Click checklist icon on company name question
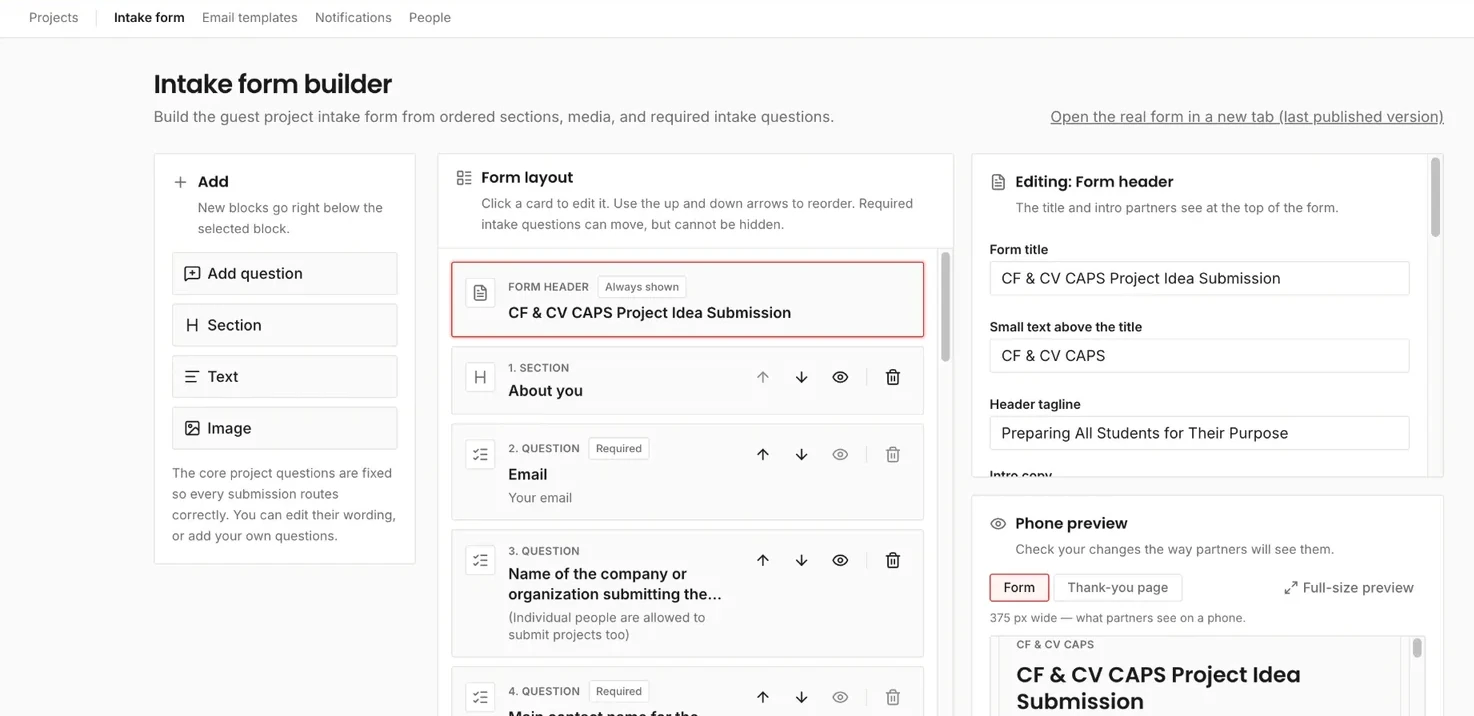 point(480,560)
